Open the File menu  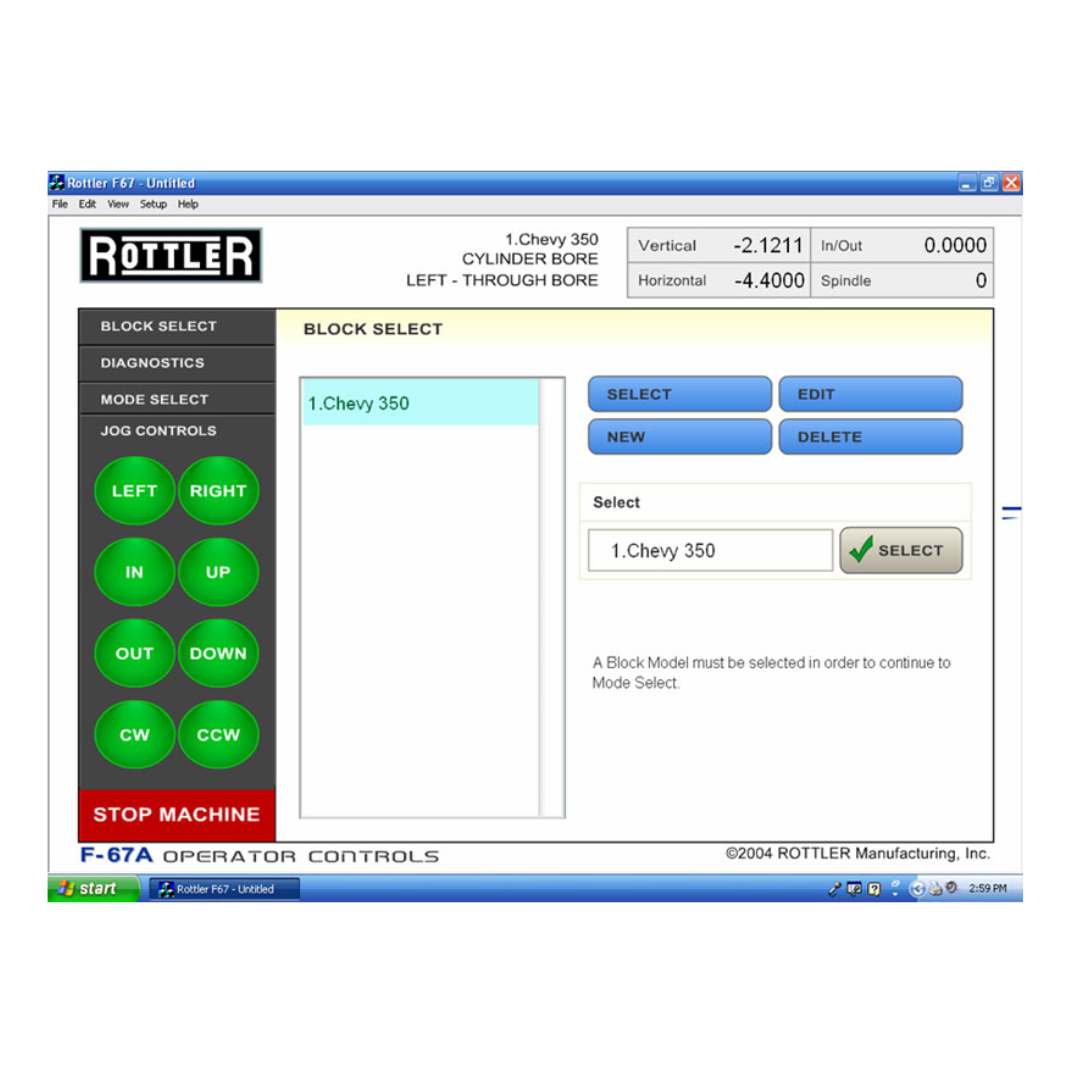click(61, 204)
